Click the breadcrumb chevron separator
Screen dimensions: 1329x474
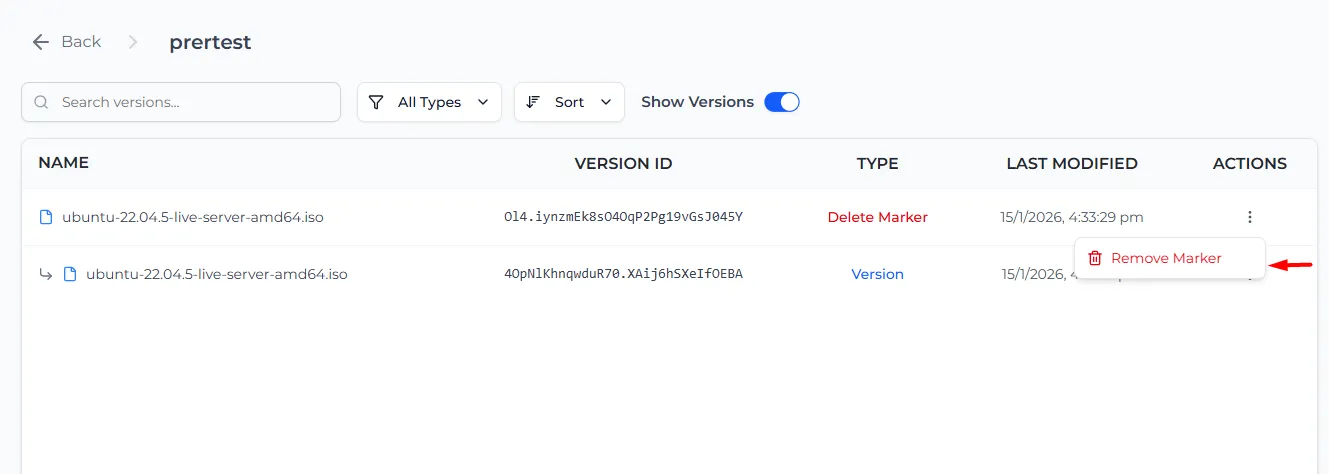[133, 42]
